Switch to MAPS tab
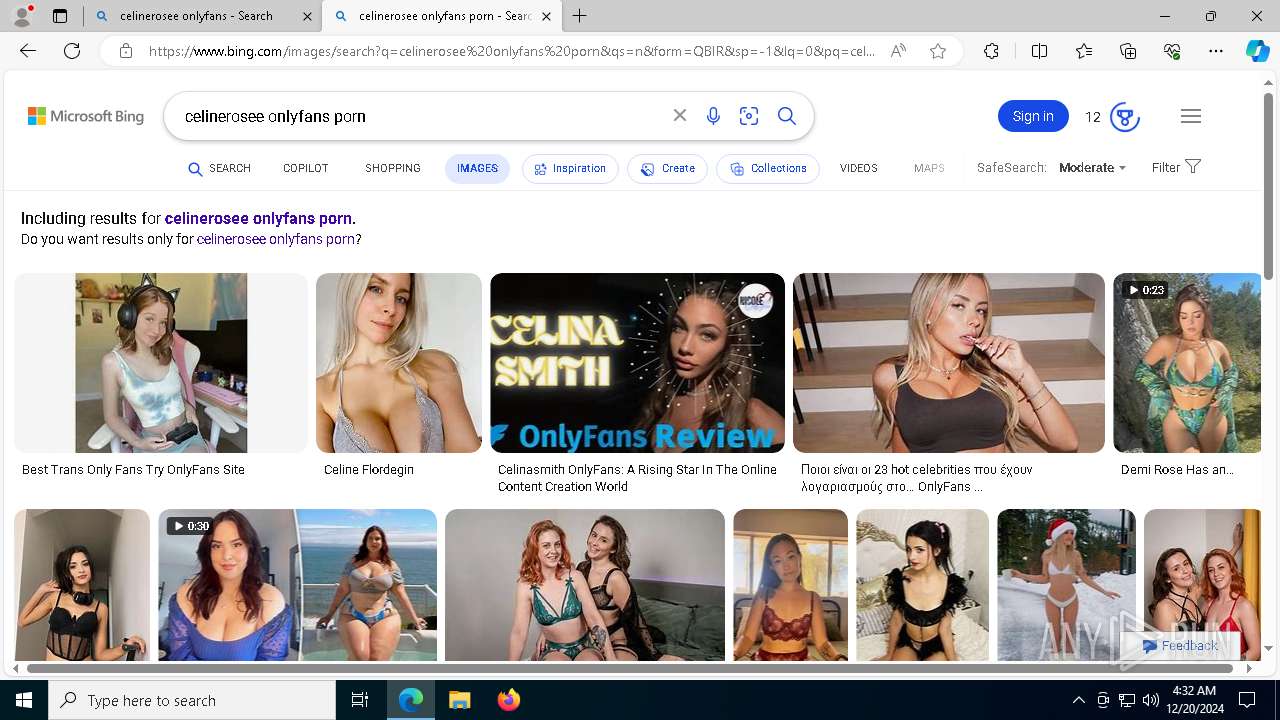 (929, 168)
